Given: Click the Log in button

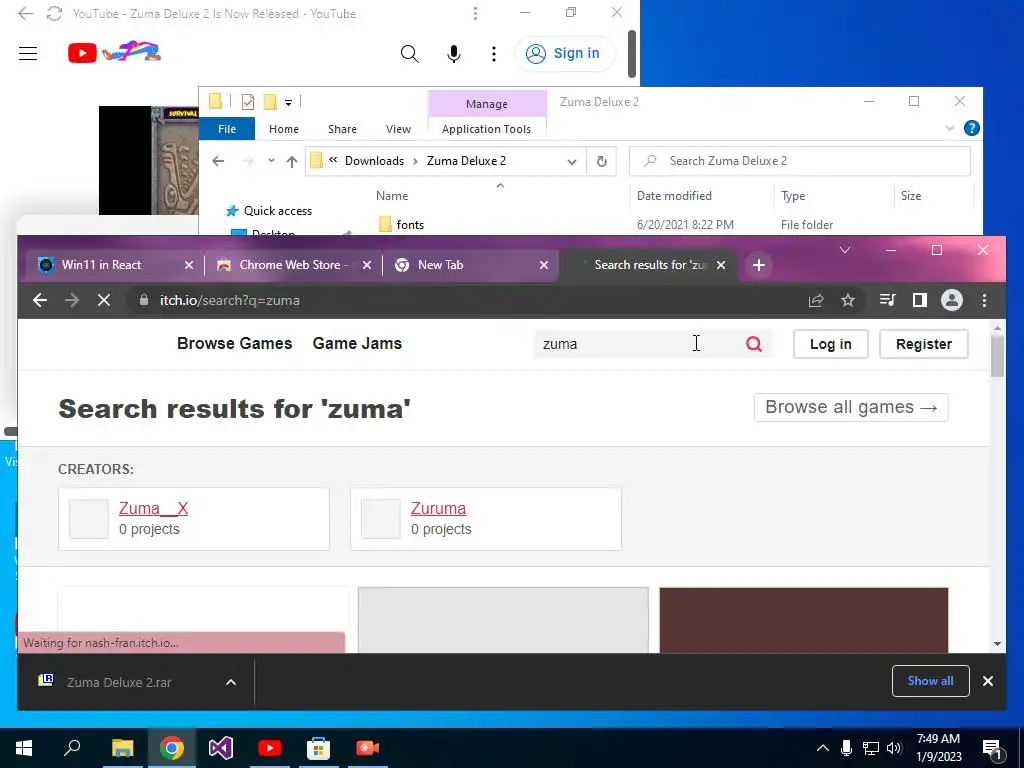Looking at the screenshot, I should [831, 344].
